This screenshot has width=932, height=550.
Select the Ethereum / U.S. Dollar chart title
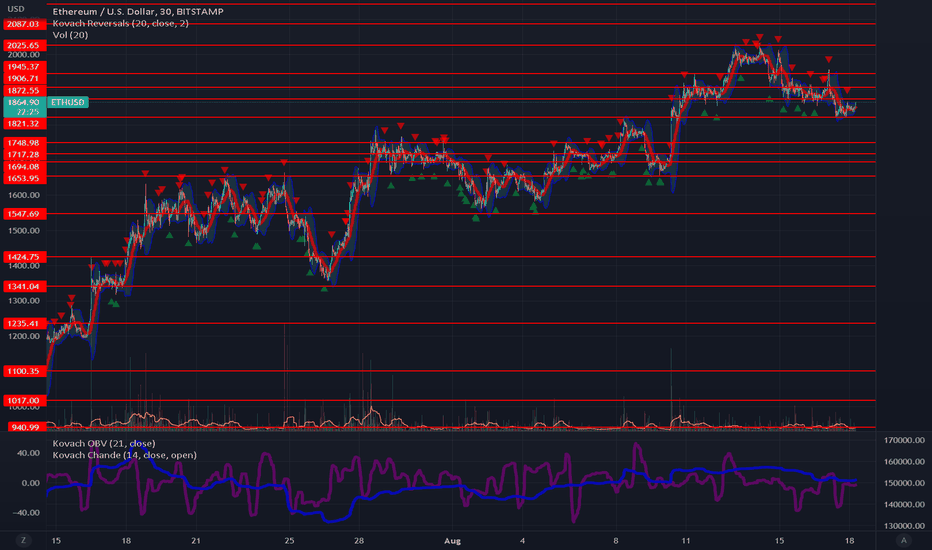[138, 11]
